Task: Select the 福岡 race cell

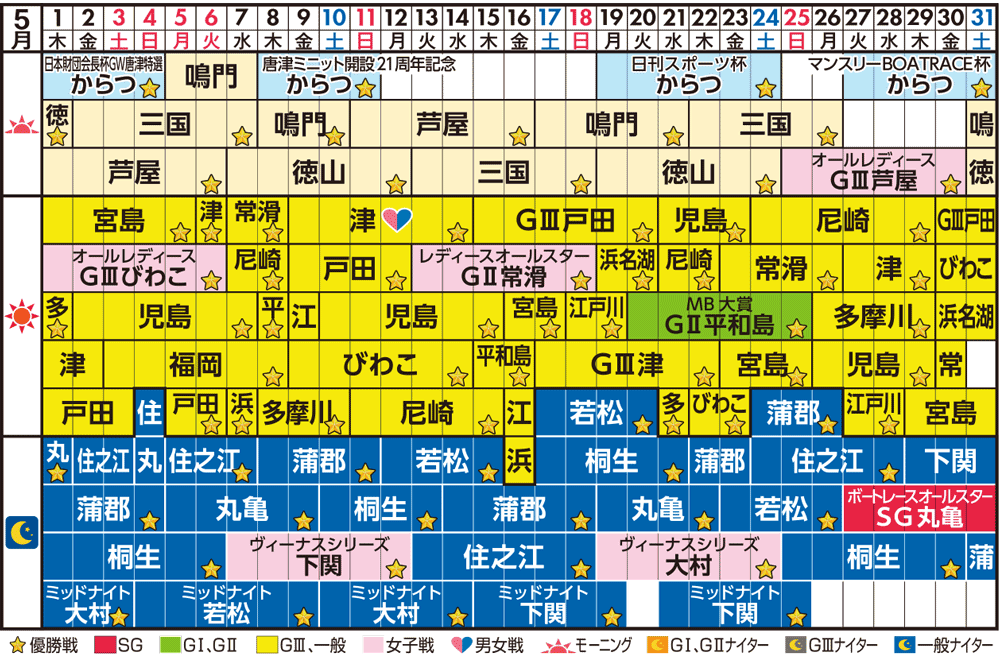Action: tap(196, 364)
